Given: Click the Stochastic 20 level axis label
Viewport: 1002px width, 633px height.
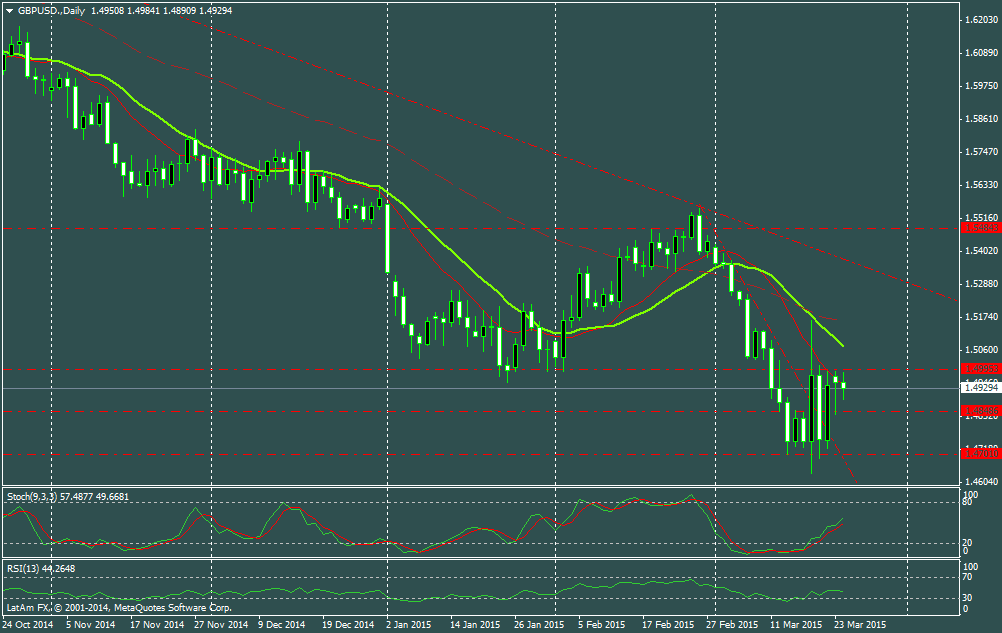Looking at the screenshot, I should pyautogui.click(x=968, y=543).
